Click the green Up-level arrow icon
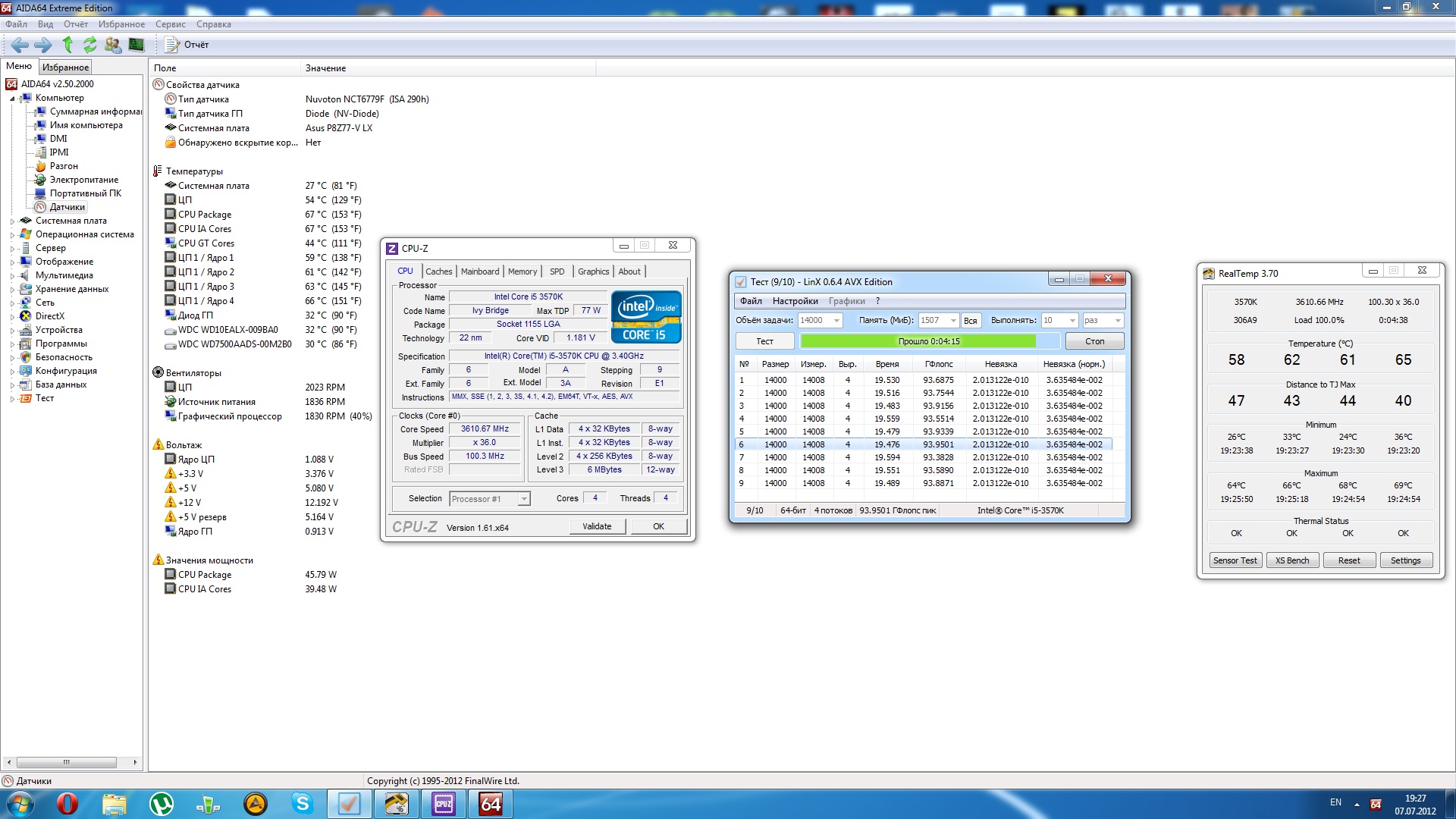1456x819 pixels. [67, 45]
